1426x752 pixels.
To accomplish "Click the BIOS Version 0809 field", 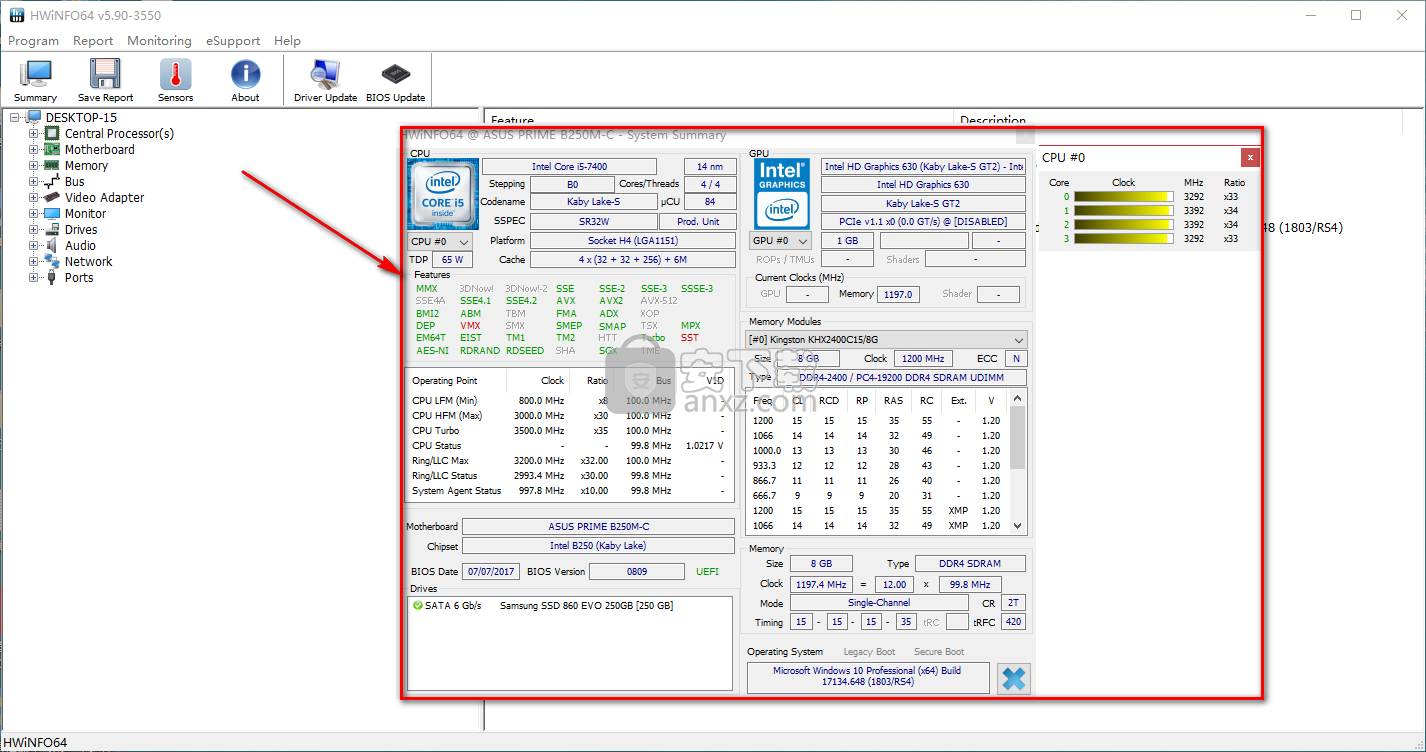I will (x=636, y=572).
